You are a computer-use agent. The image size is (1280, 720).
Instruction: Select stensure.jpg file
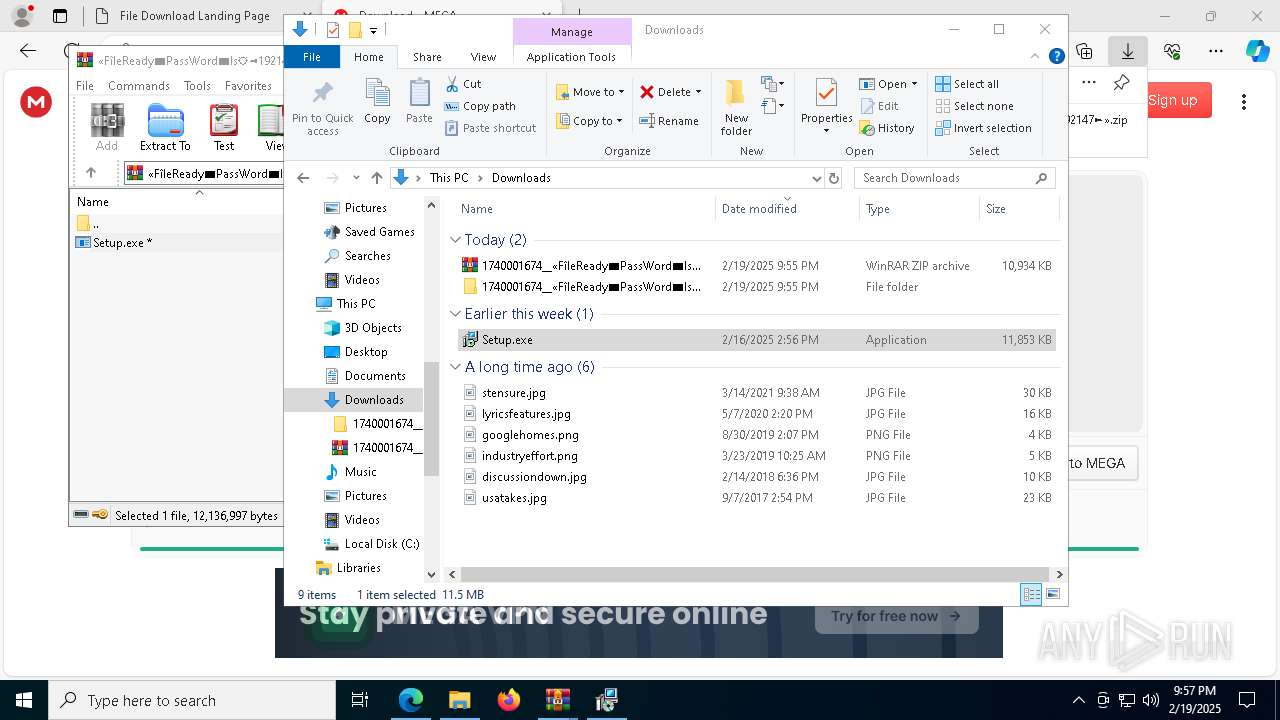click(513, 393)
